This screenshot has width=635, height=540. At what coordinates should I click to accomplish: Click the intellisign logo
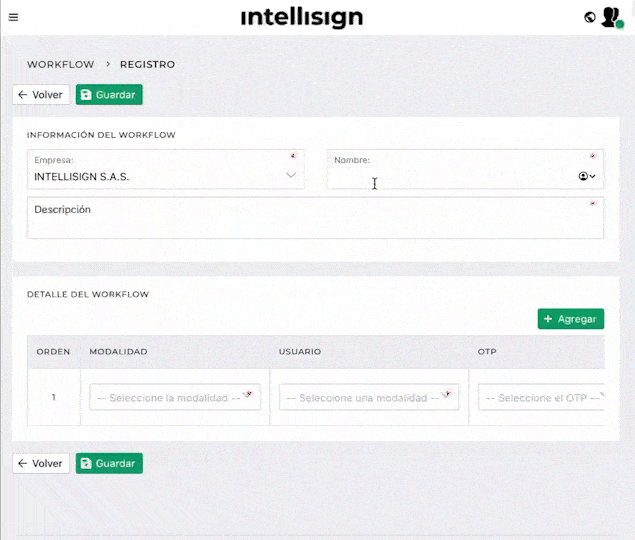tap(302, 17)
